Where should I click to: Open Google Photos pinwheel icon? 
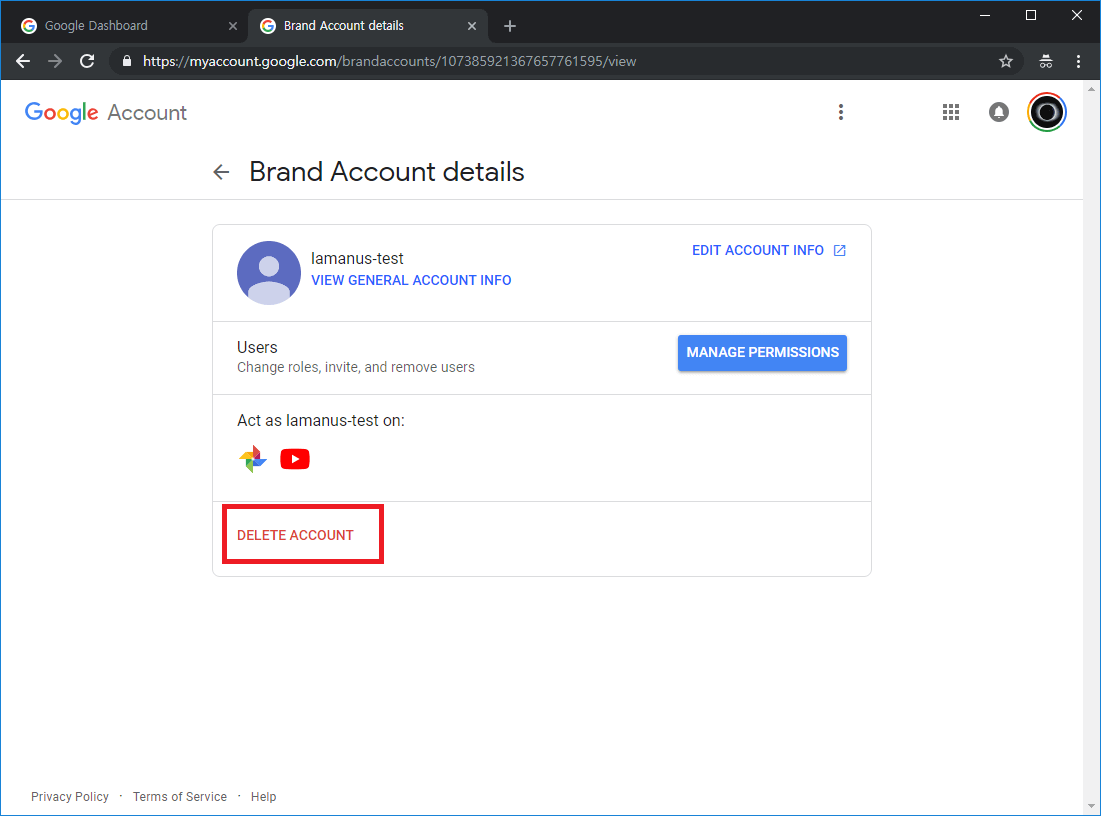pyautogui.click(x=253, y=459)
